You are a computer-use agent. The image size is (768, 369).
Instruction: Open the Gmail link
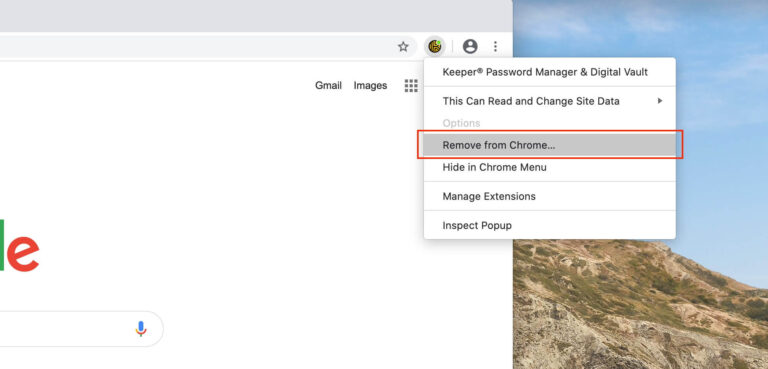[x=328, y=86]
